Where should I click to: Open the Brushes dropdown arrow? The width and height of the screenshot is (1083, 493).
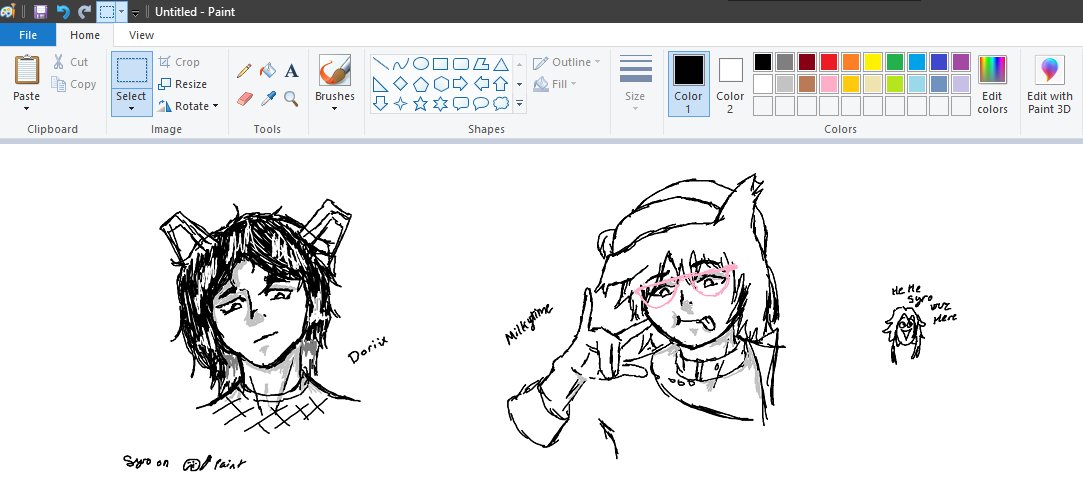335,108
